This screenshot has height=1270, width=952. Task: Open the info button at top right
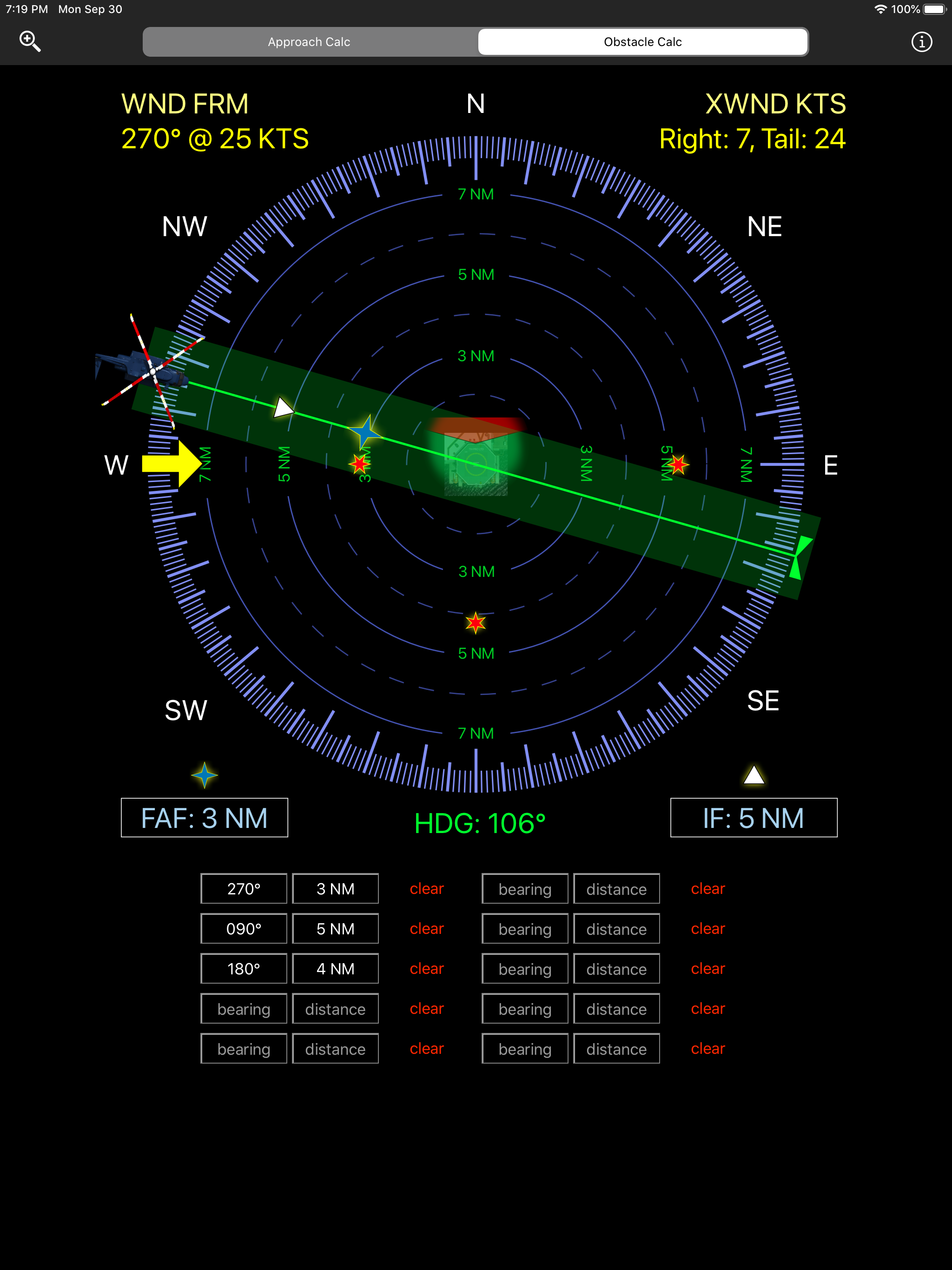(x=921, y=42)
